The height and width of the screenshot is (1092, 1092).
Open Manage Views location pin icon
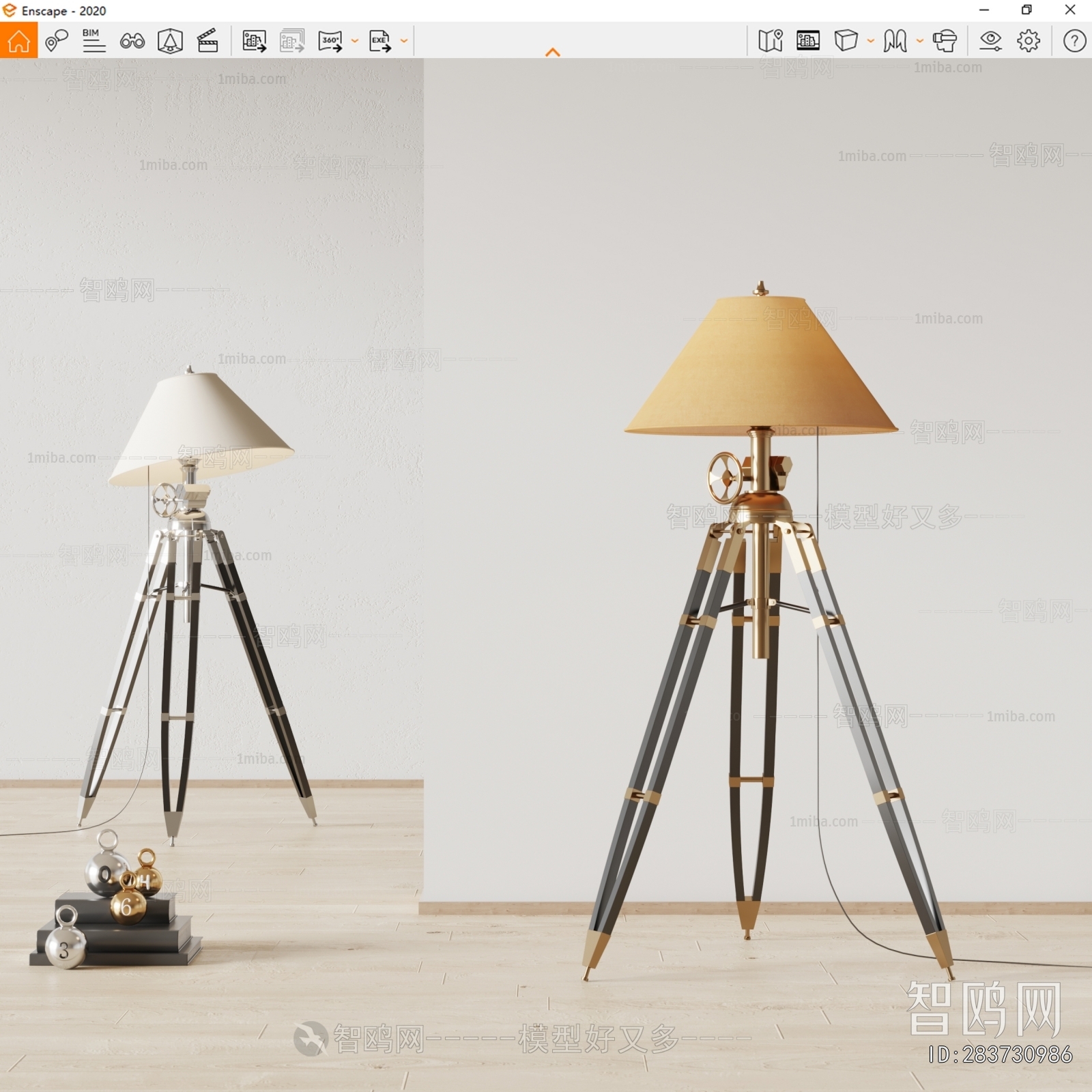click(57, 40)
